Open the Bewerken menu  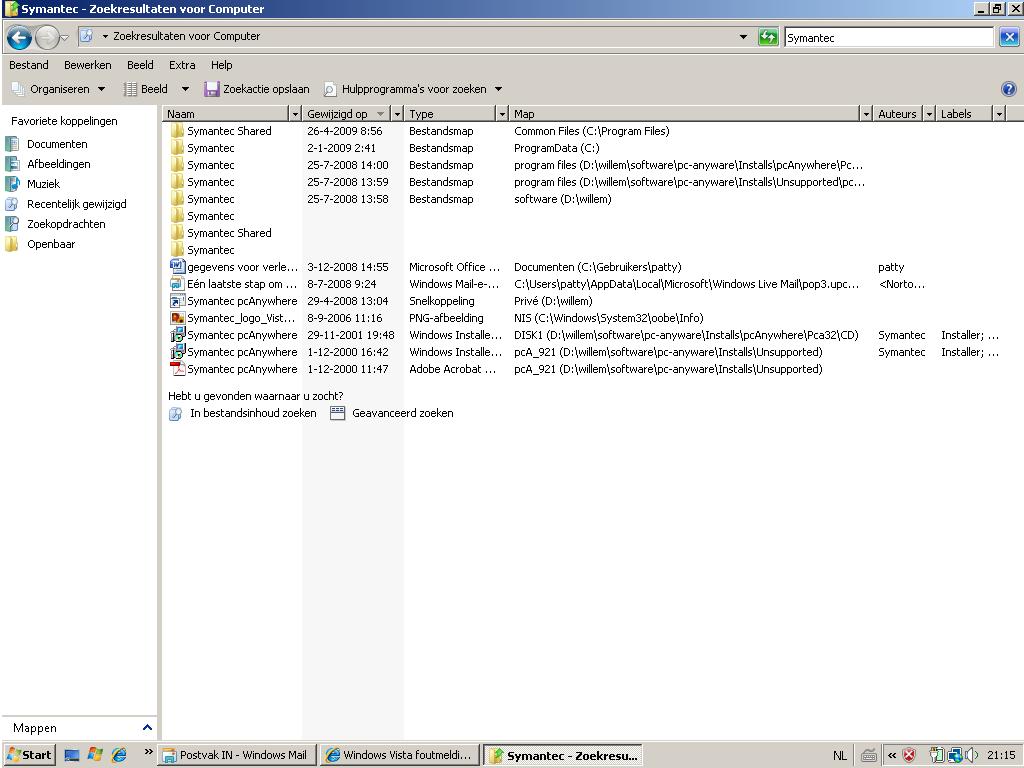(88, 65)
